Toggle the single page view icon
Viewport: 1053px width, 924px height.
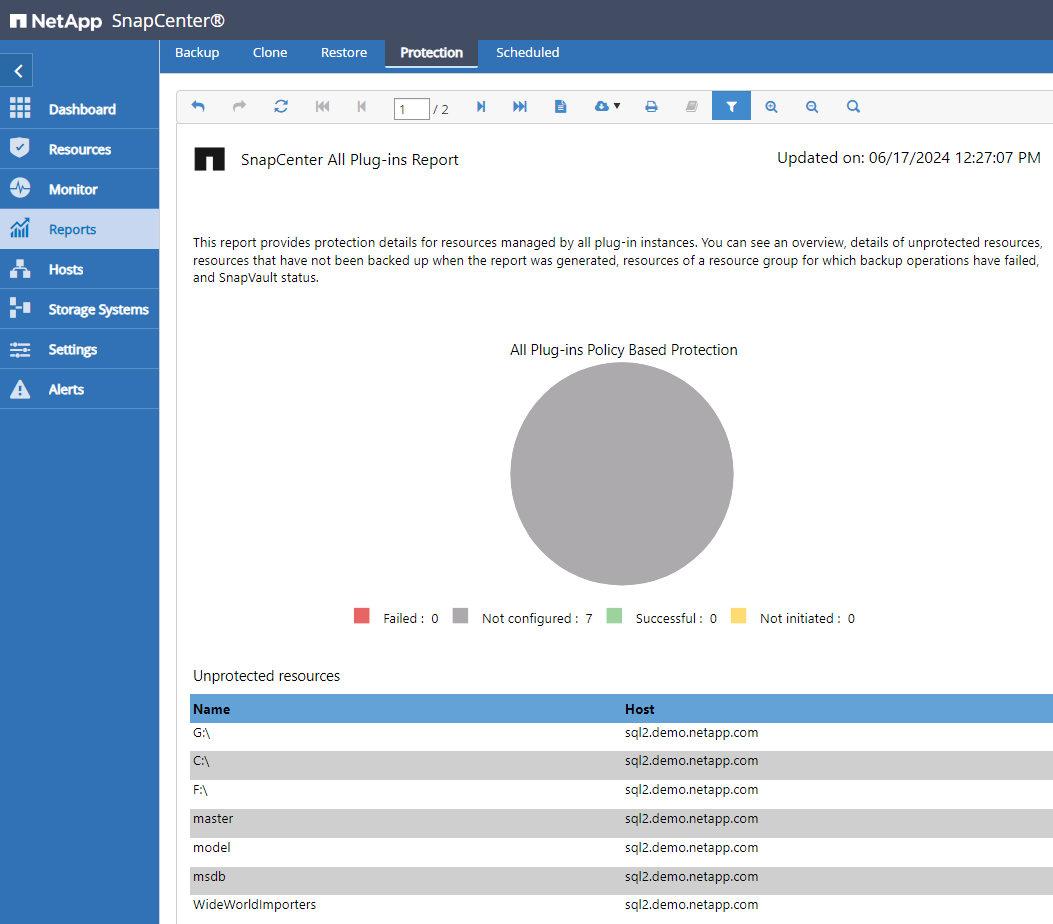pos(561,106)
